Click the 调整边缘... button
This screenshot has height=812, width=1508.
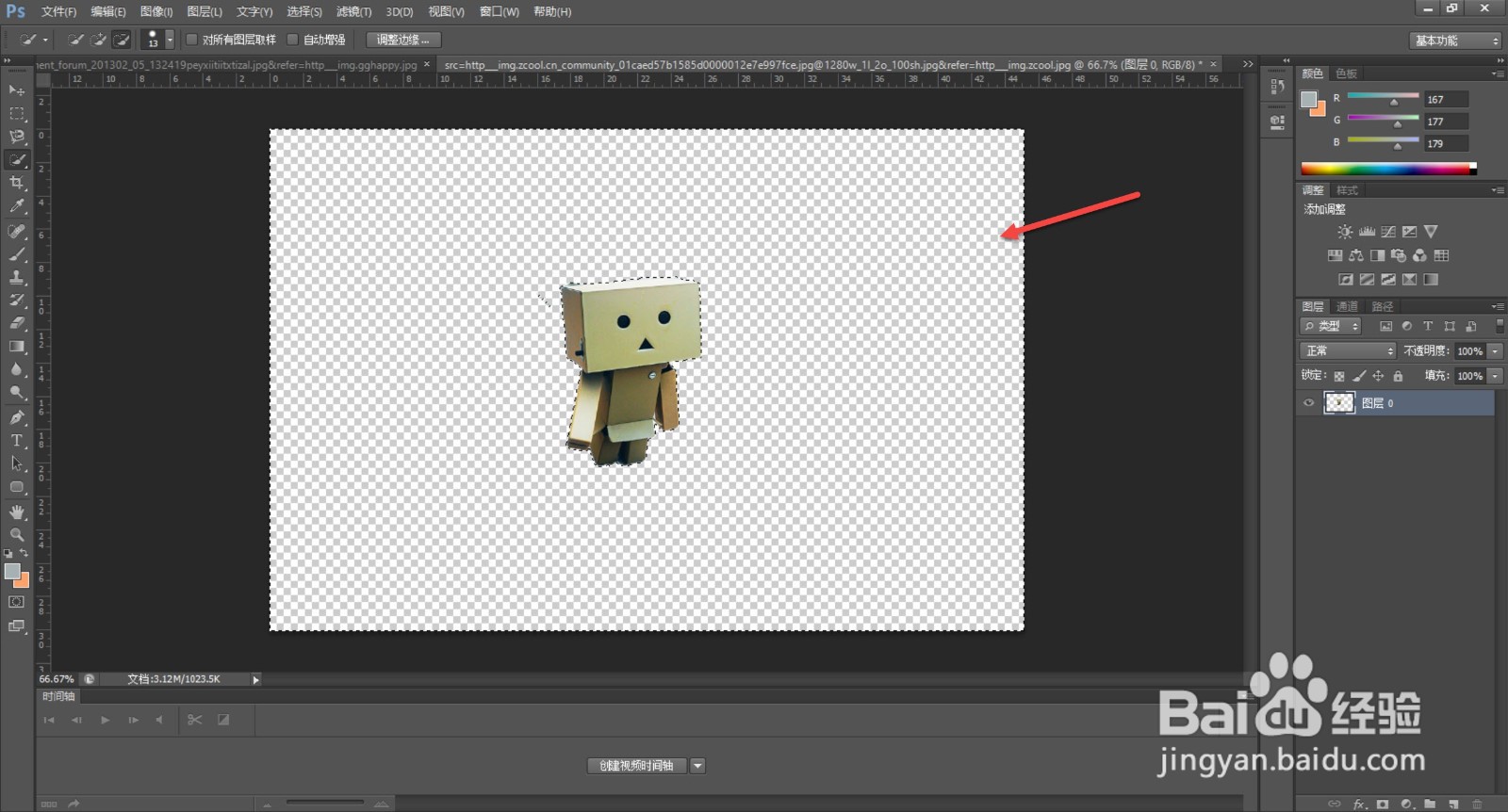coord(403,40)
